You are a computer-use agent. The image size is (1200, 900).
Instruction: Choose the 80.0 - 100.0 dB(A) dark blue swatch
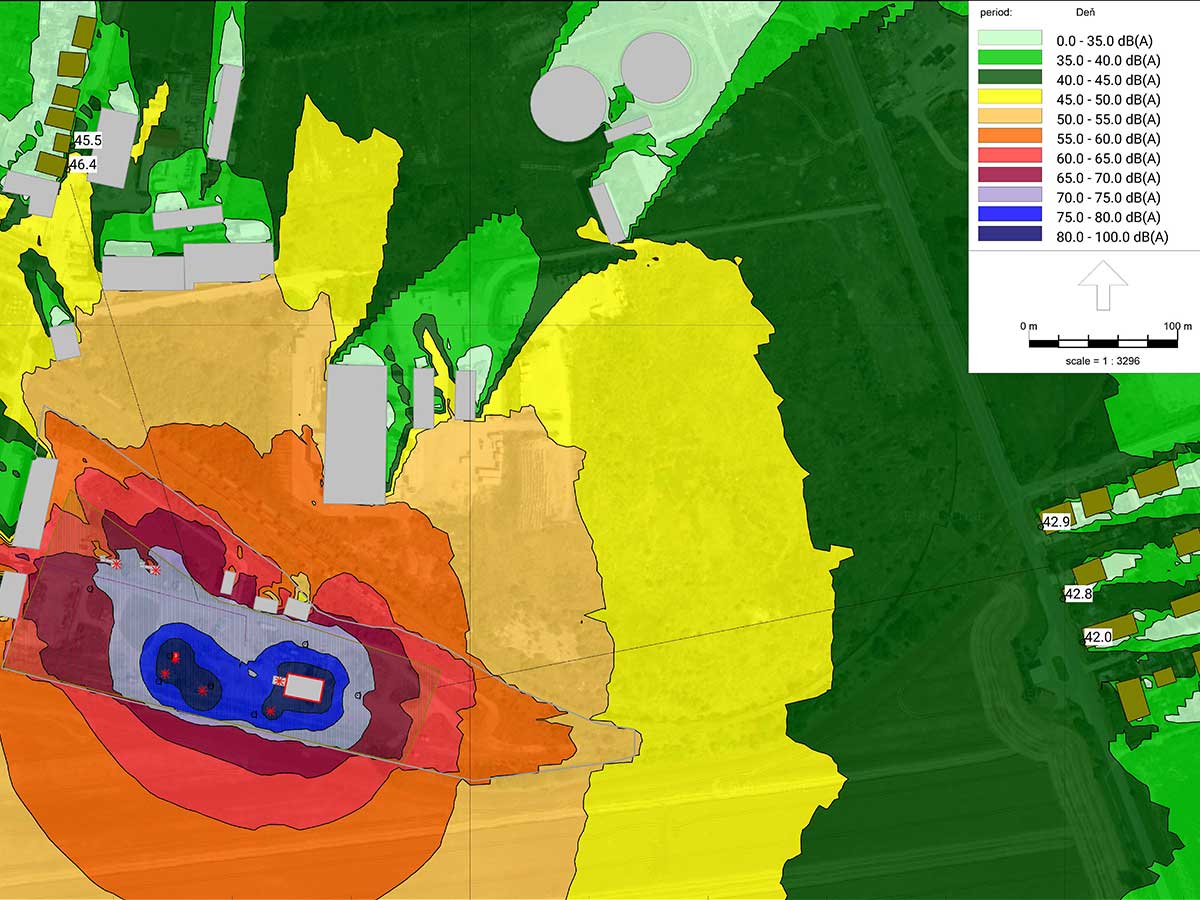point(1010,237)
